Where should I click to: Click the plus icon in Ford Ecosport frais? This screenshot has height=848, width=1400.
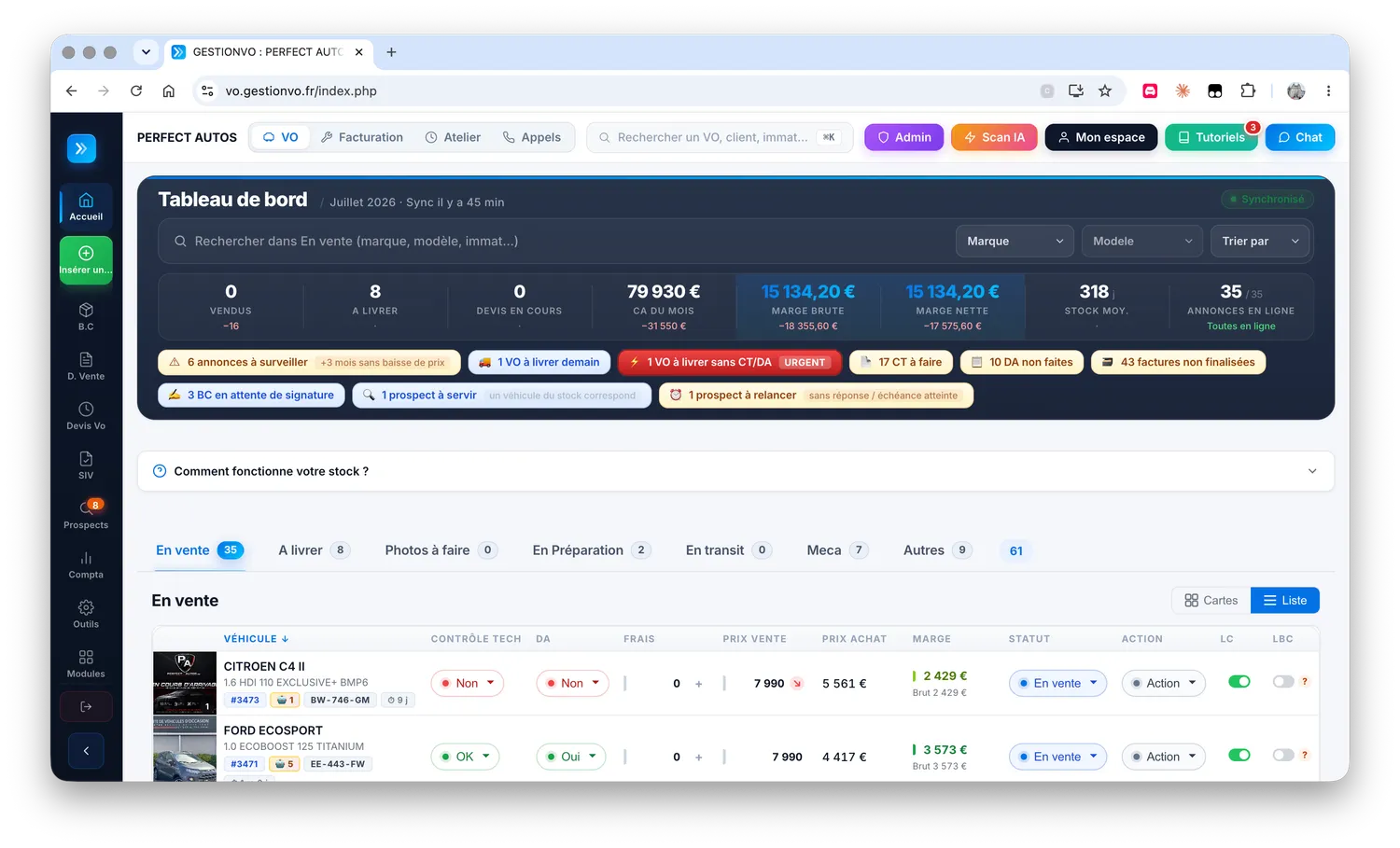coord(698,758)
